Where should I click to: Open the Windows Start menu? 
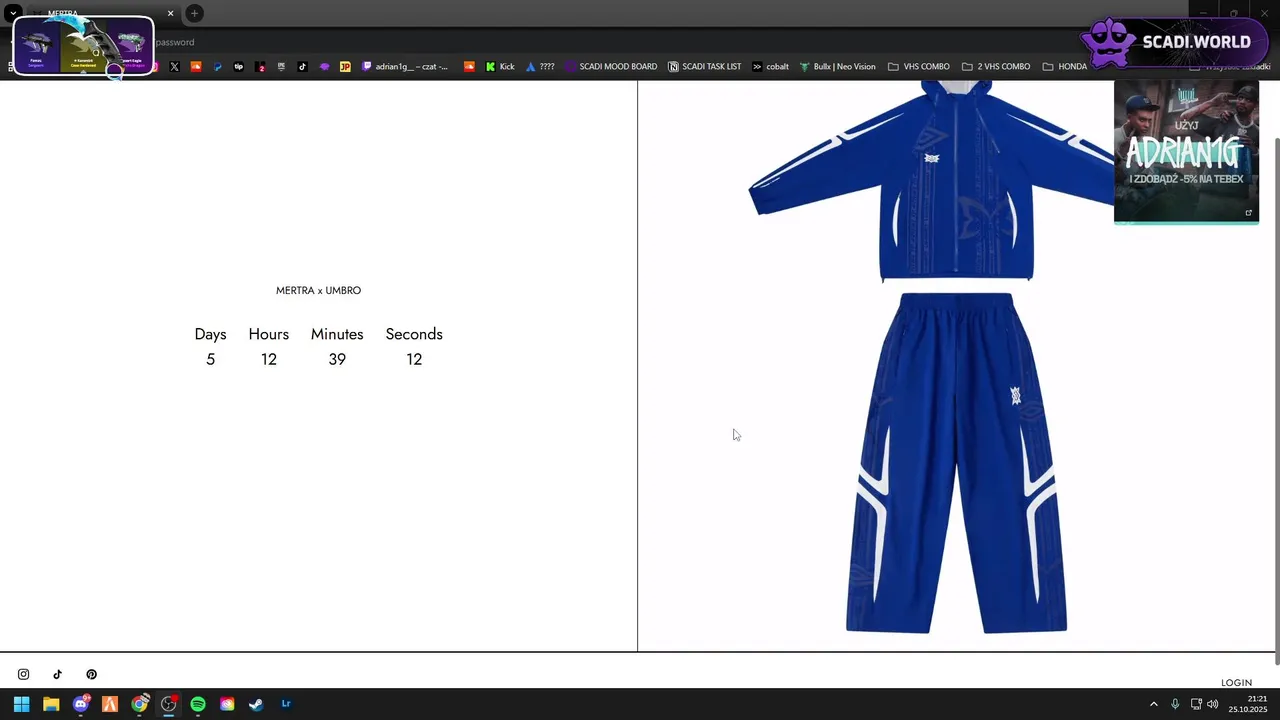[21, 704]
